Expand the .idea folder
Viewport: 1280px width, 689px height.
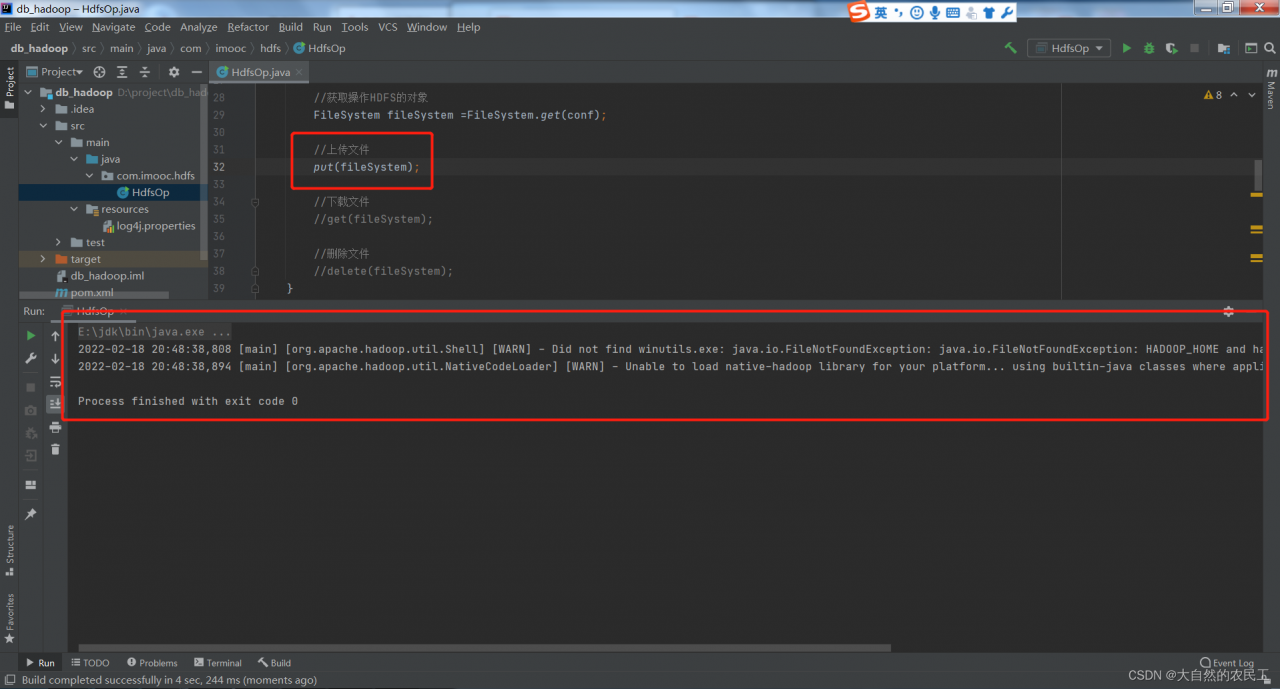point(44,109)
